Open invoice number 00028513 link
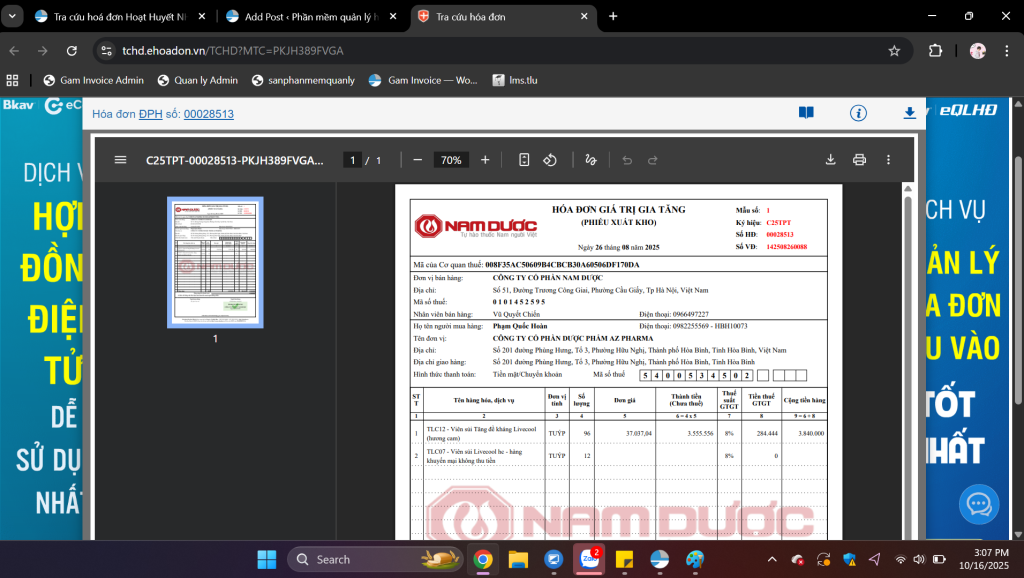 tap(208, 114)
